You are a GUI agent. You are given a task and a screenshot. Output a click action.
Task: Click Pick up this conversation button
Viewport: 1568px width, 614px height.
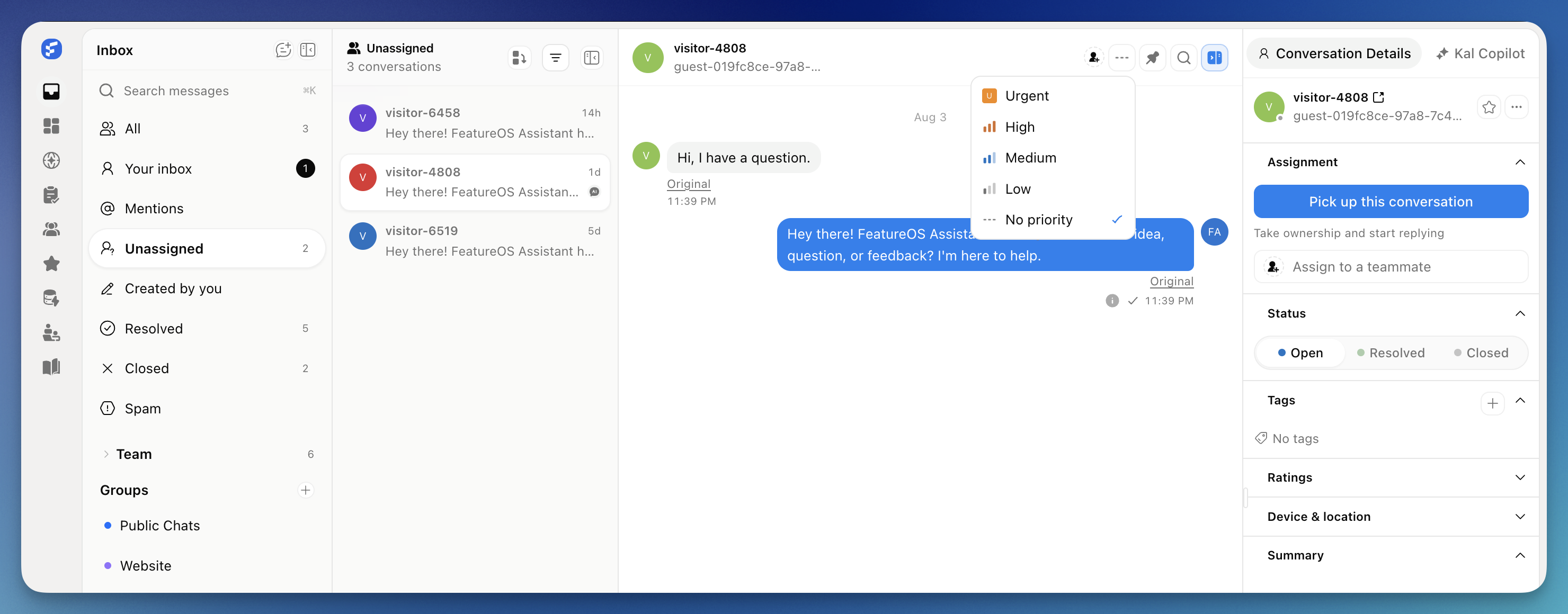point(1390,202)
